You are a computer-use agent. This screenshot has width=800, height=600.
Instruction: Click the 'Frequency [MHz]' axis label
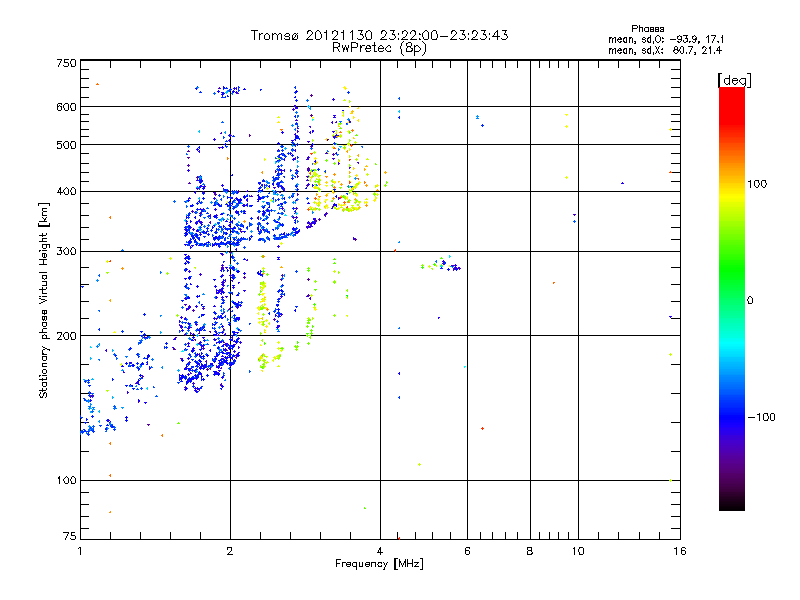379,564
